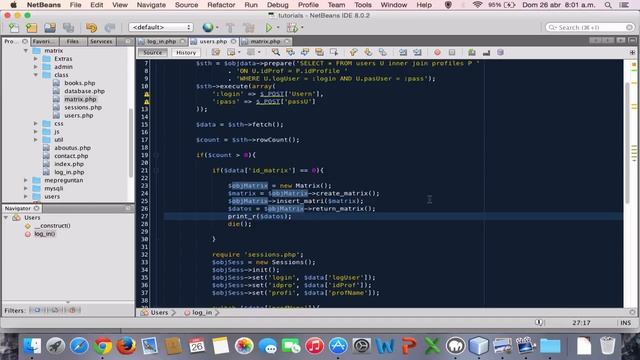Click the Stop Macro Recording icon

tap(452, 52)
